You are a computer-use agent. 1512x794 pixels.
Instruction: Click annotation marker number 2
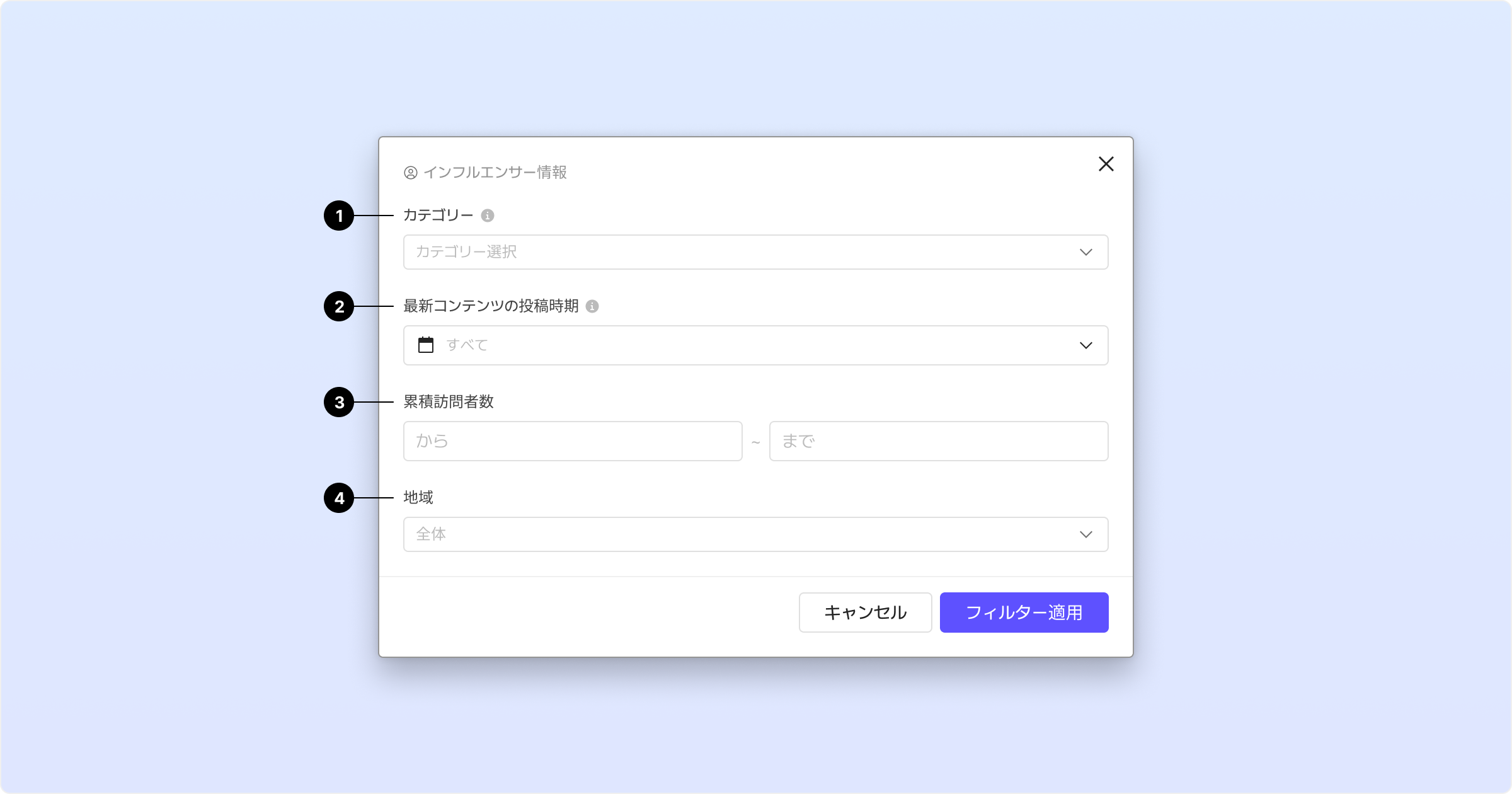(339, 306)
